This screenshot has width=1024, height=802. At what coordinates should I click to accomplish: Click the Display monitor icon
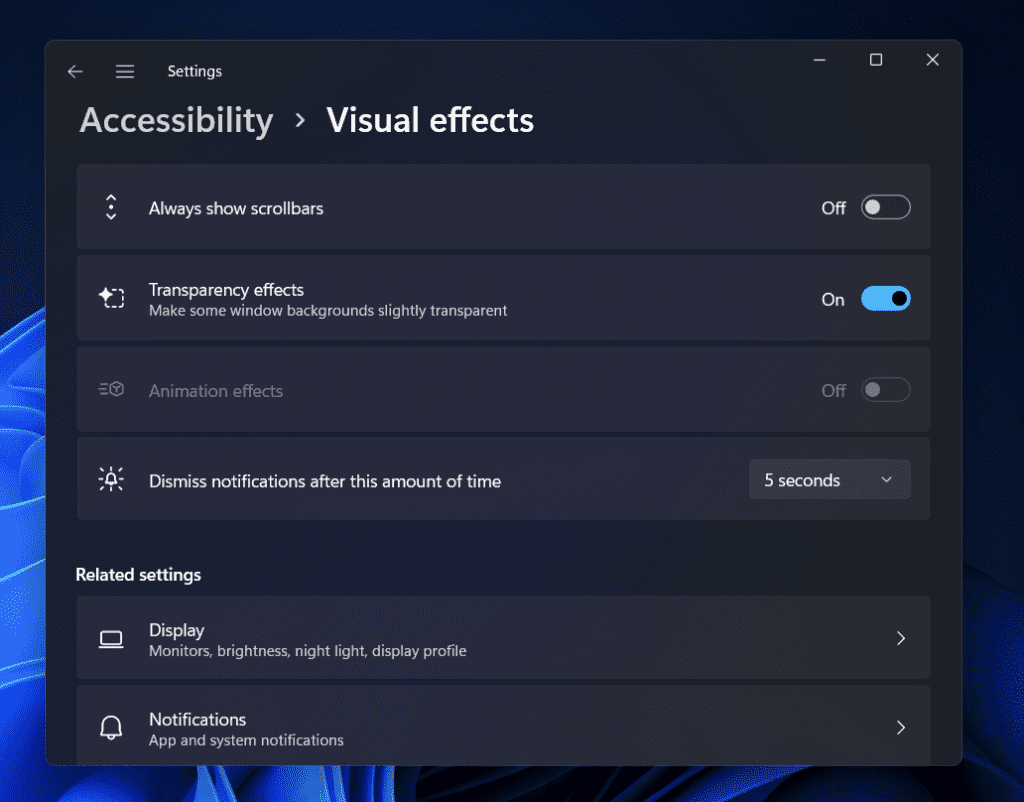pyautogui.click(x=111, y=637)
